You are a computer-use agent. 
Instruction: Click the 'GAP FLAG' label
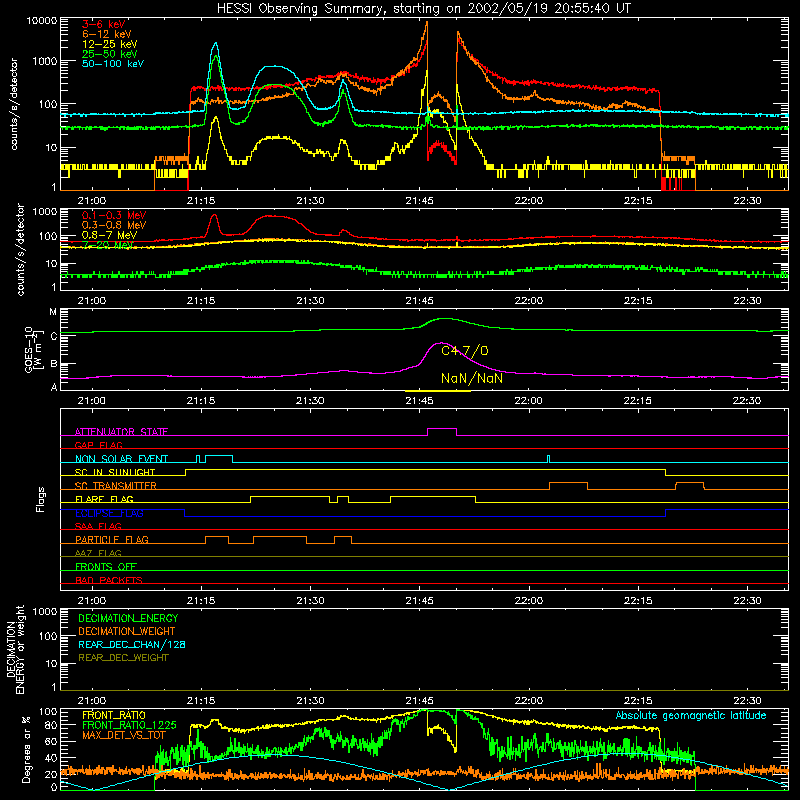coord(98,445)
